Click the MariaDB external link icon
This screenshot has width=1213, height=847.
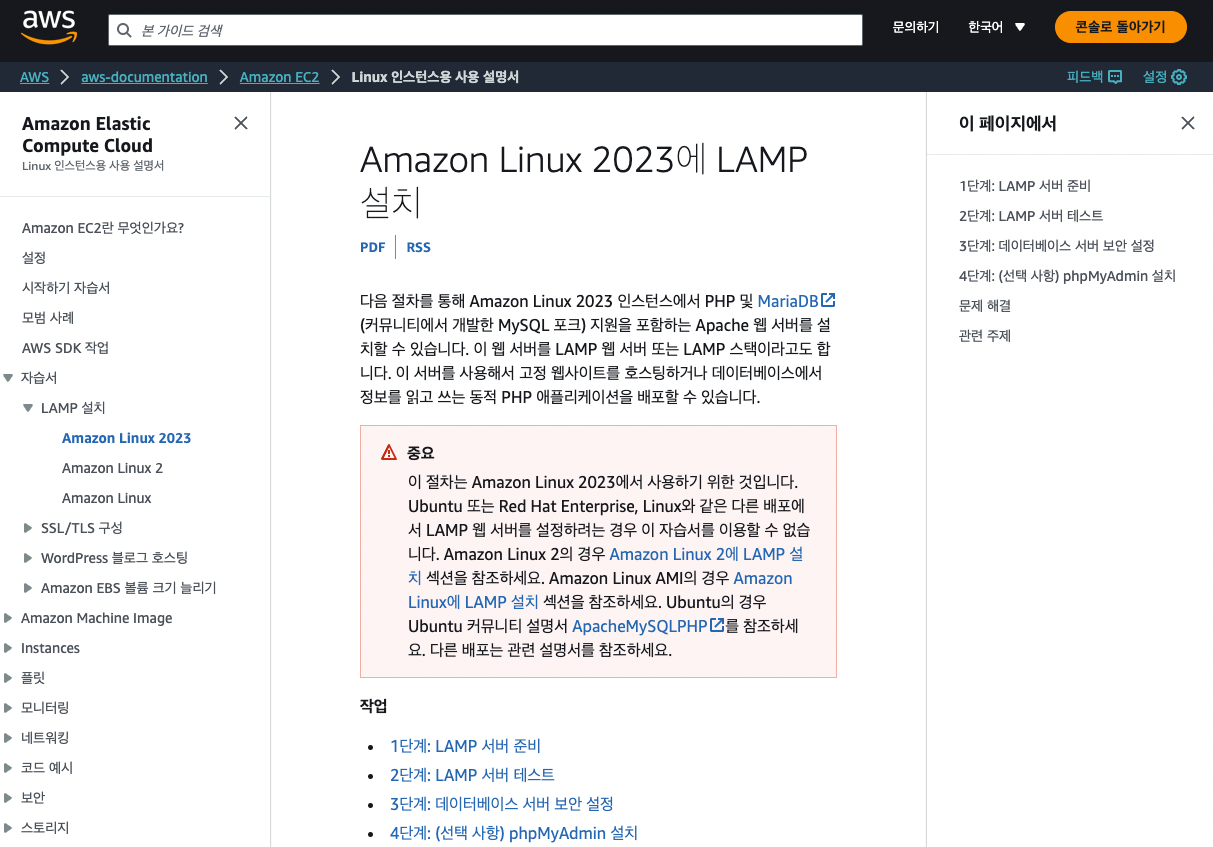828,300
